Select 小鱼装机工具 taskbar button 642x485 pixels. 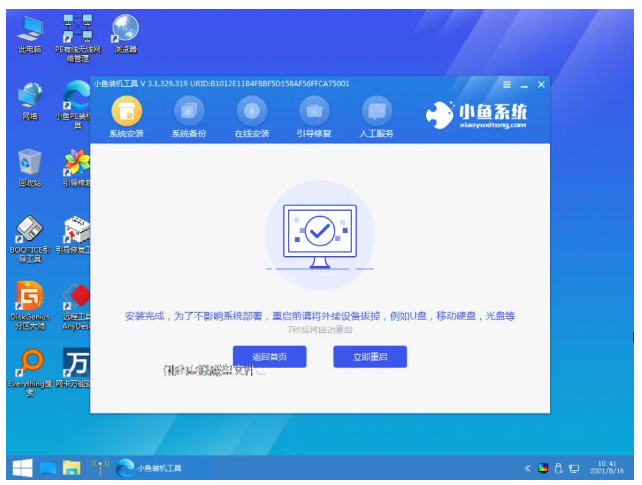coord(149,468)
